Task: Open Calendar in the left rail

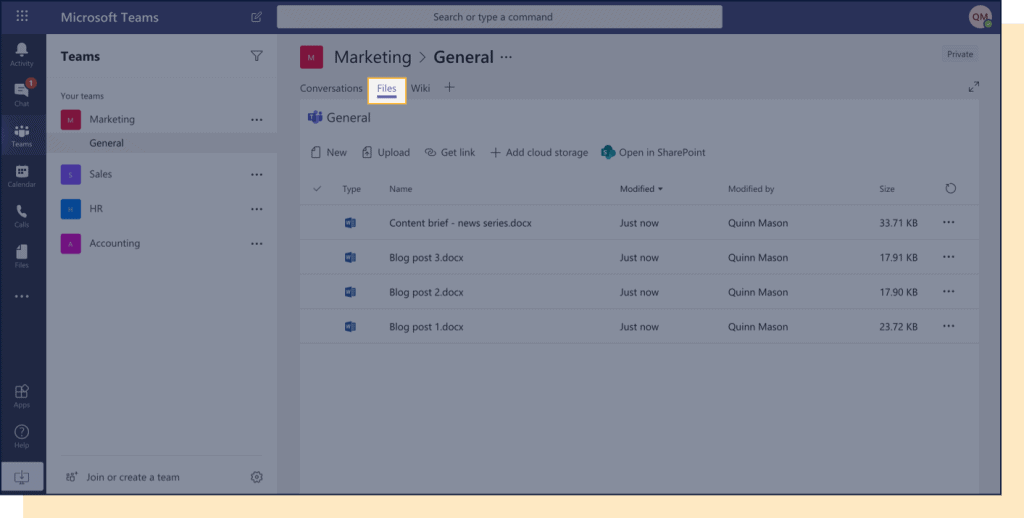Action: pos(22,176)
